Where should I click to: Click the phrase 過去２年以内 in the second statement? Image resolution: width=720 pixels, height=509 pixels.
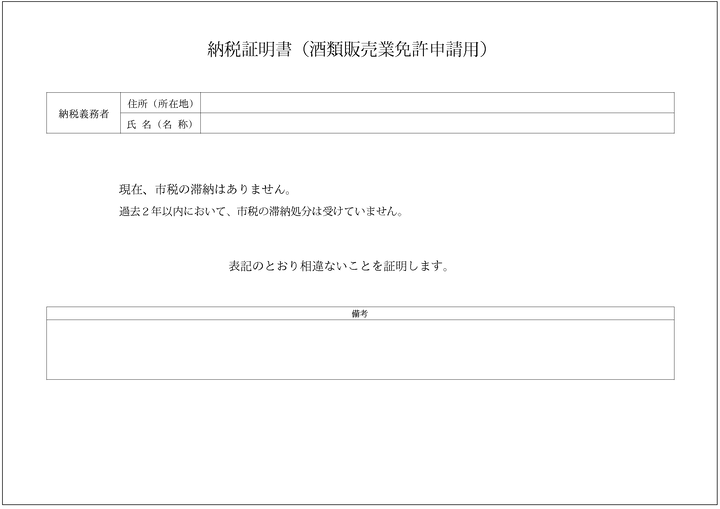(x=148, y=212)
